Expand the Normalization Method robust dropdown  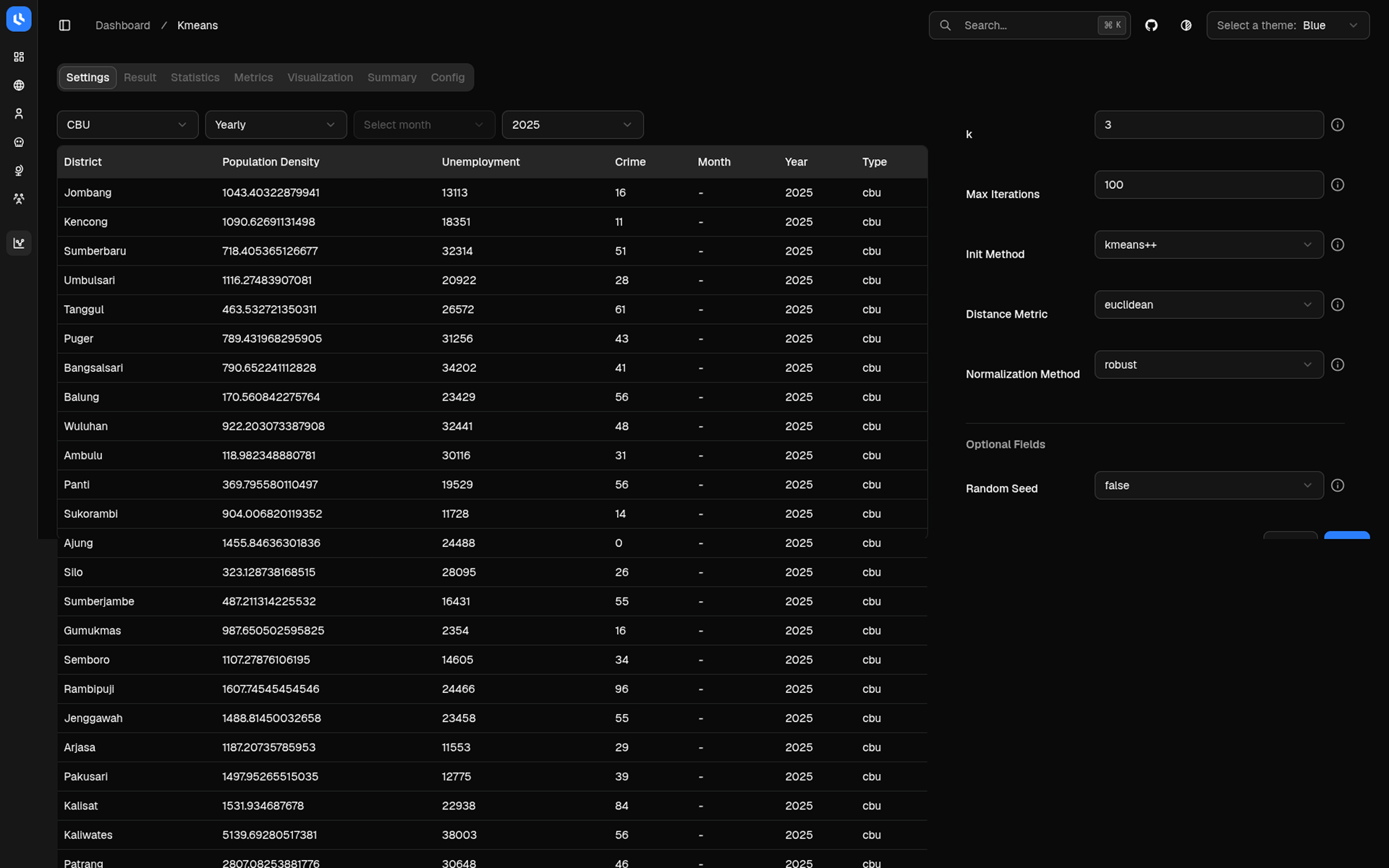point(1209,365)
